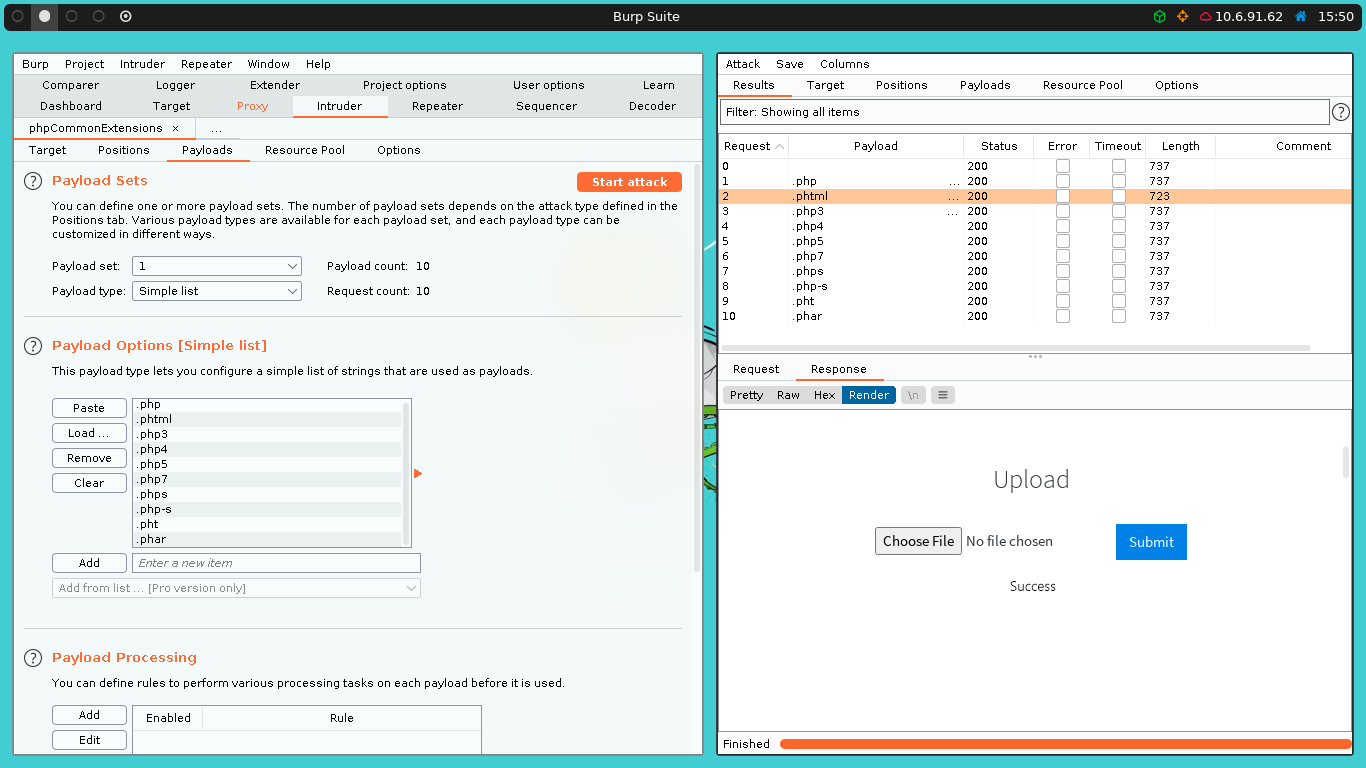This screenshot has width=1366, height=768.
Task: Click the green cube tray icon
Action: coord(1159,17)
